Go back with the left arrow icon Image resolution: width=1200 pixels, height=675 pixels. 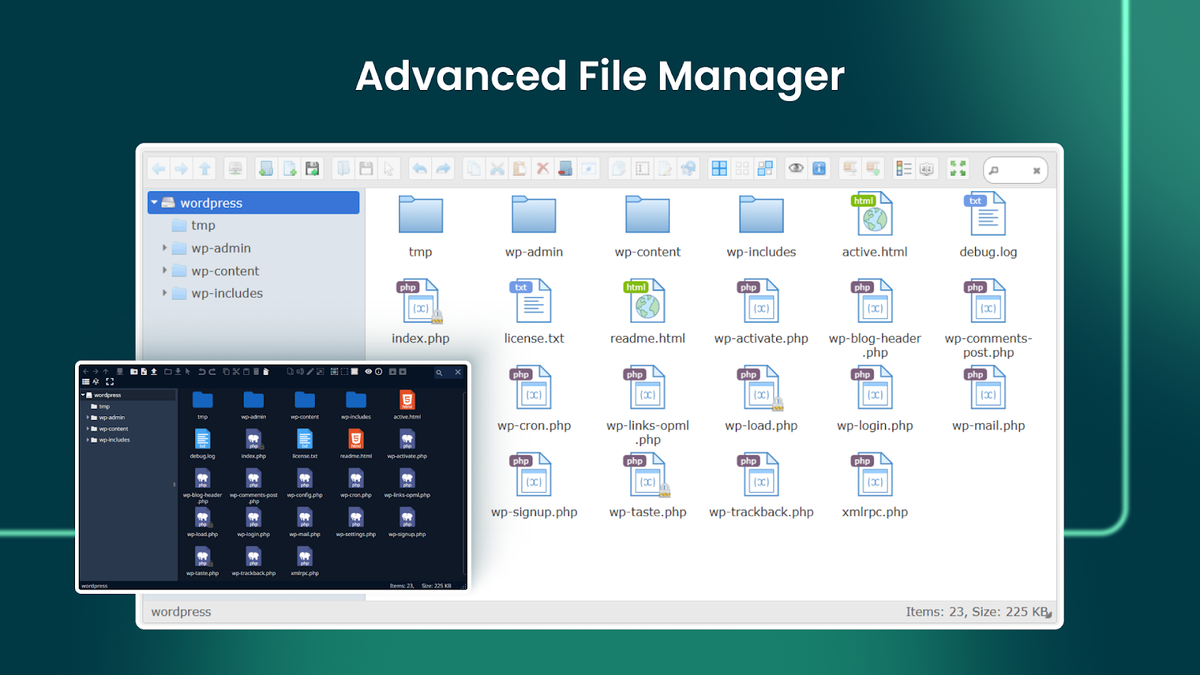158,168
